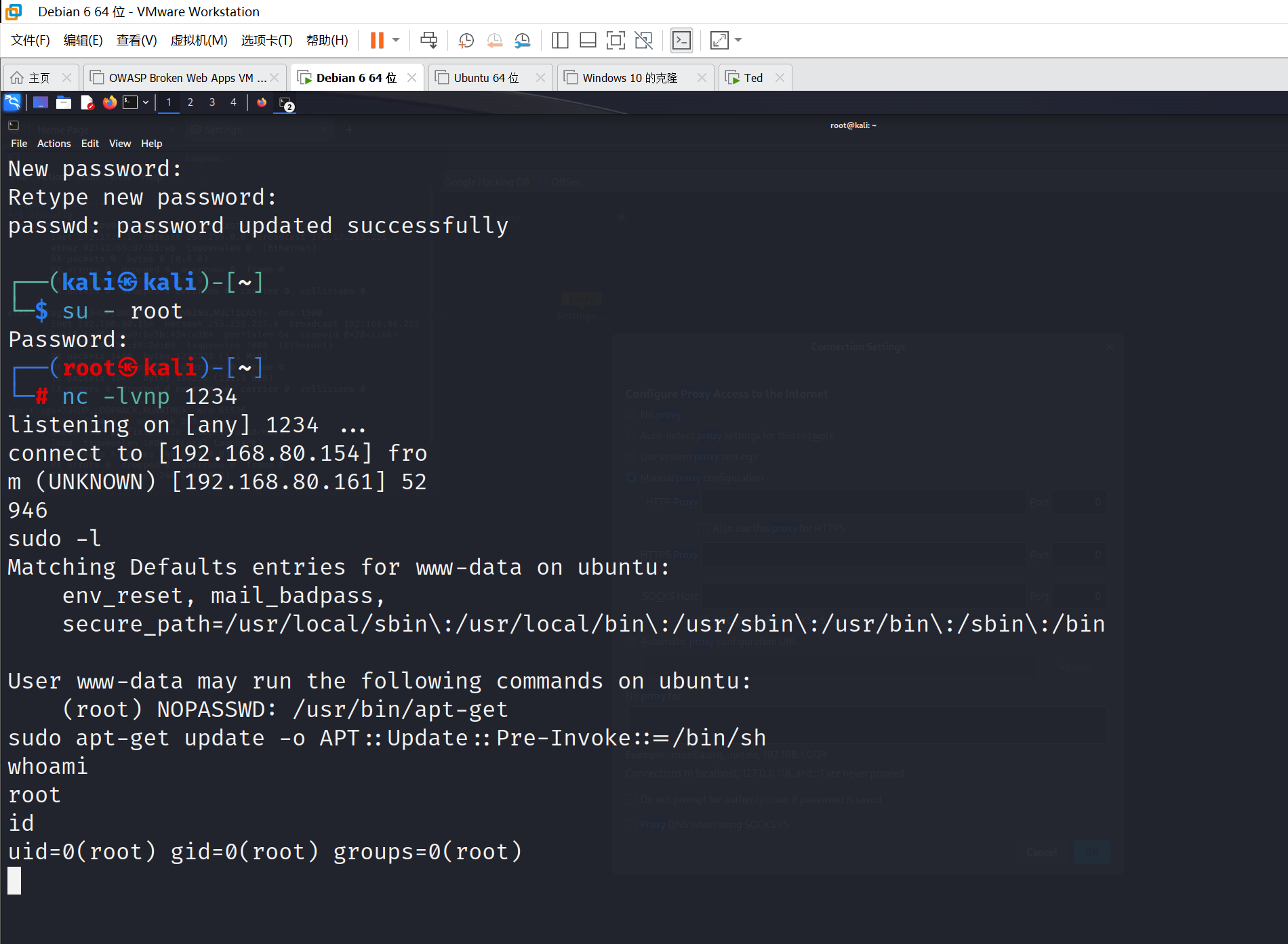Open the terminal Help menu
The width and height of the screenshot is (1288, 944).
point(151,144)
